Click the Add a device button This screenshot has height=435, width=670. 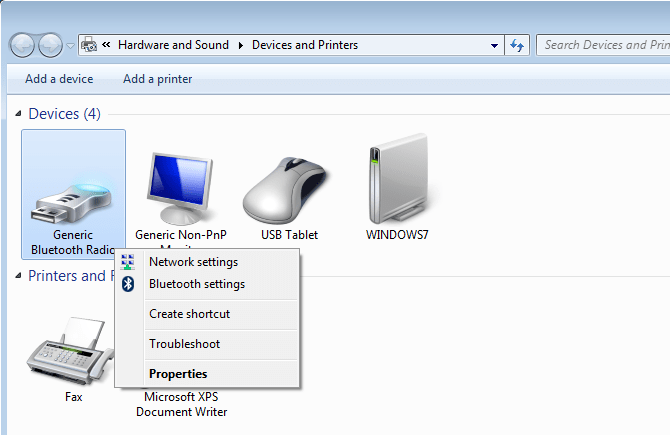point(59,79)
